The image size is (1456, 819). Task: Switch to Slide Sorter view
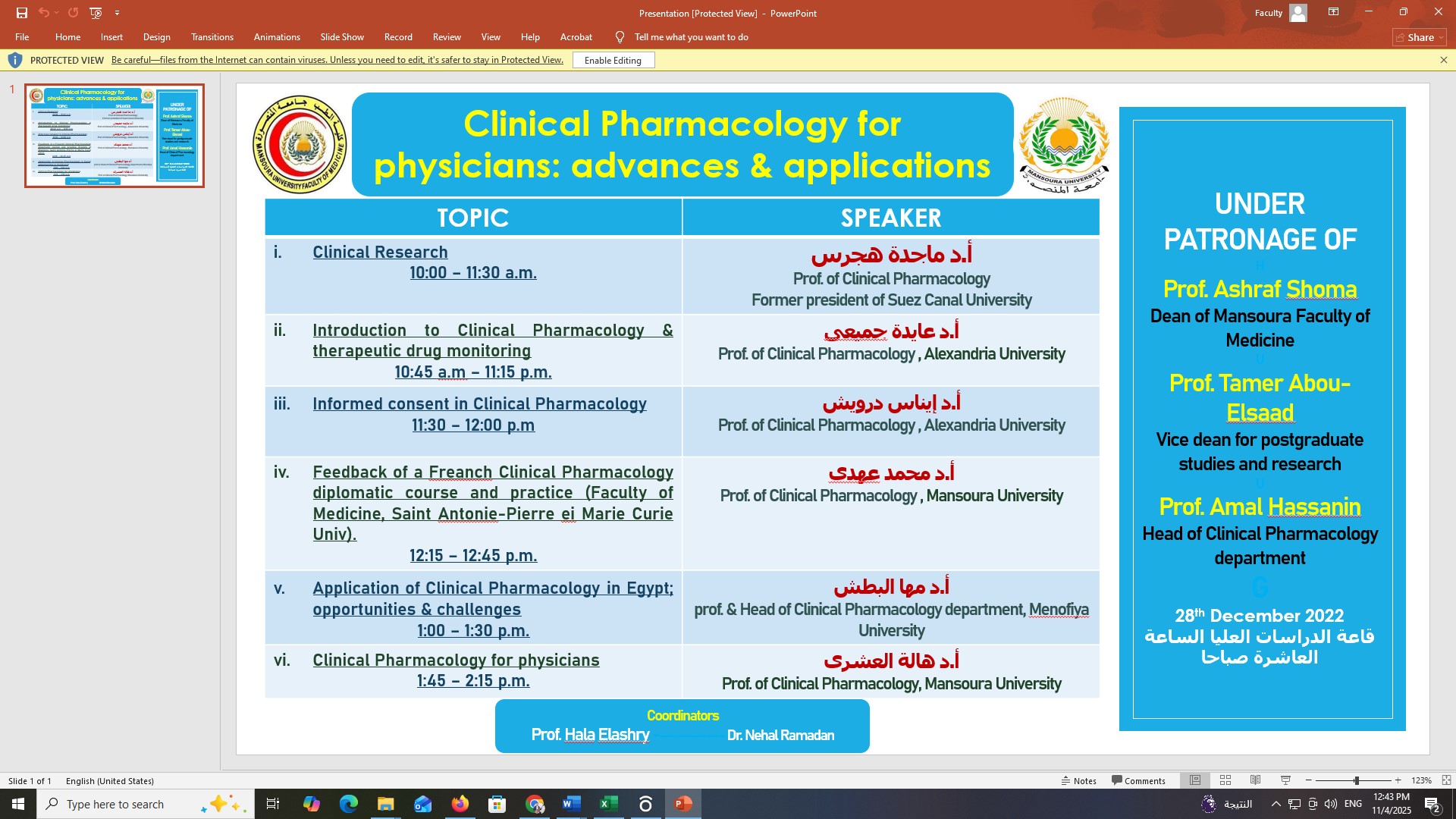click(1225, 780)
